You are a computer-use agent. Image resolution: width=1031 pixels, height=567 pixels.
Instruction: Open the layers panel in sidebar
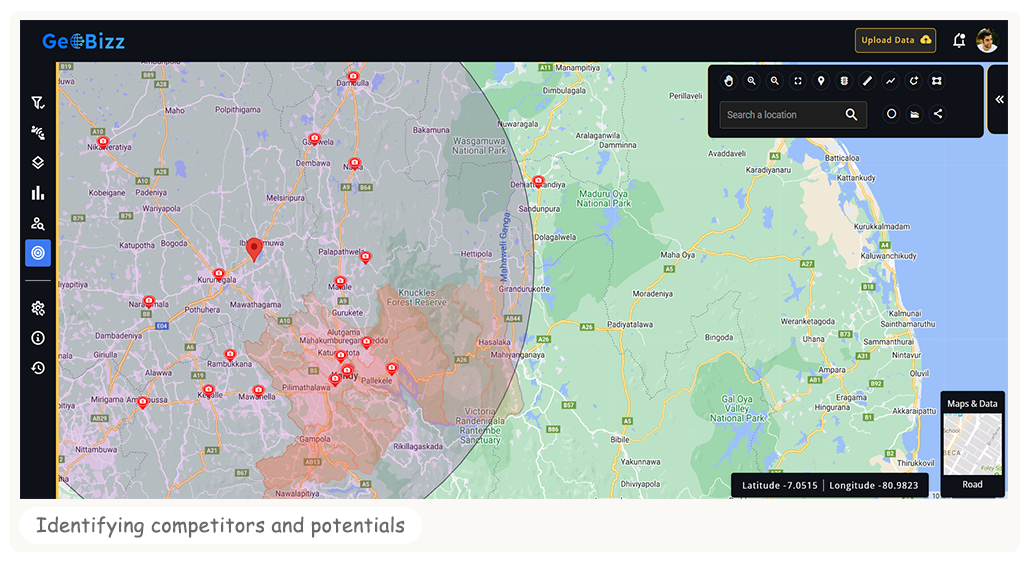pyautogui.click(x=38, y=162)
